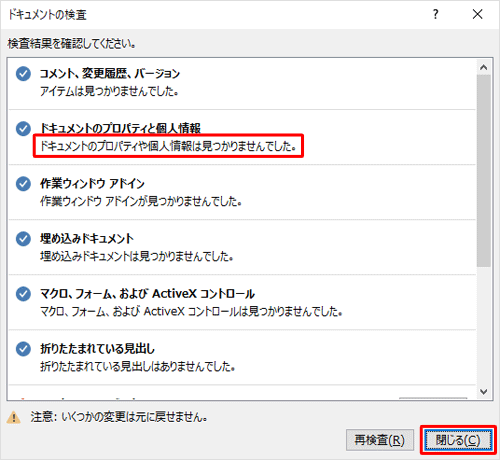This screenshot has height=460, width=500.
Task: Click the vertical scrollbar thumb
Action: click(483, 171)
